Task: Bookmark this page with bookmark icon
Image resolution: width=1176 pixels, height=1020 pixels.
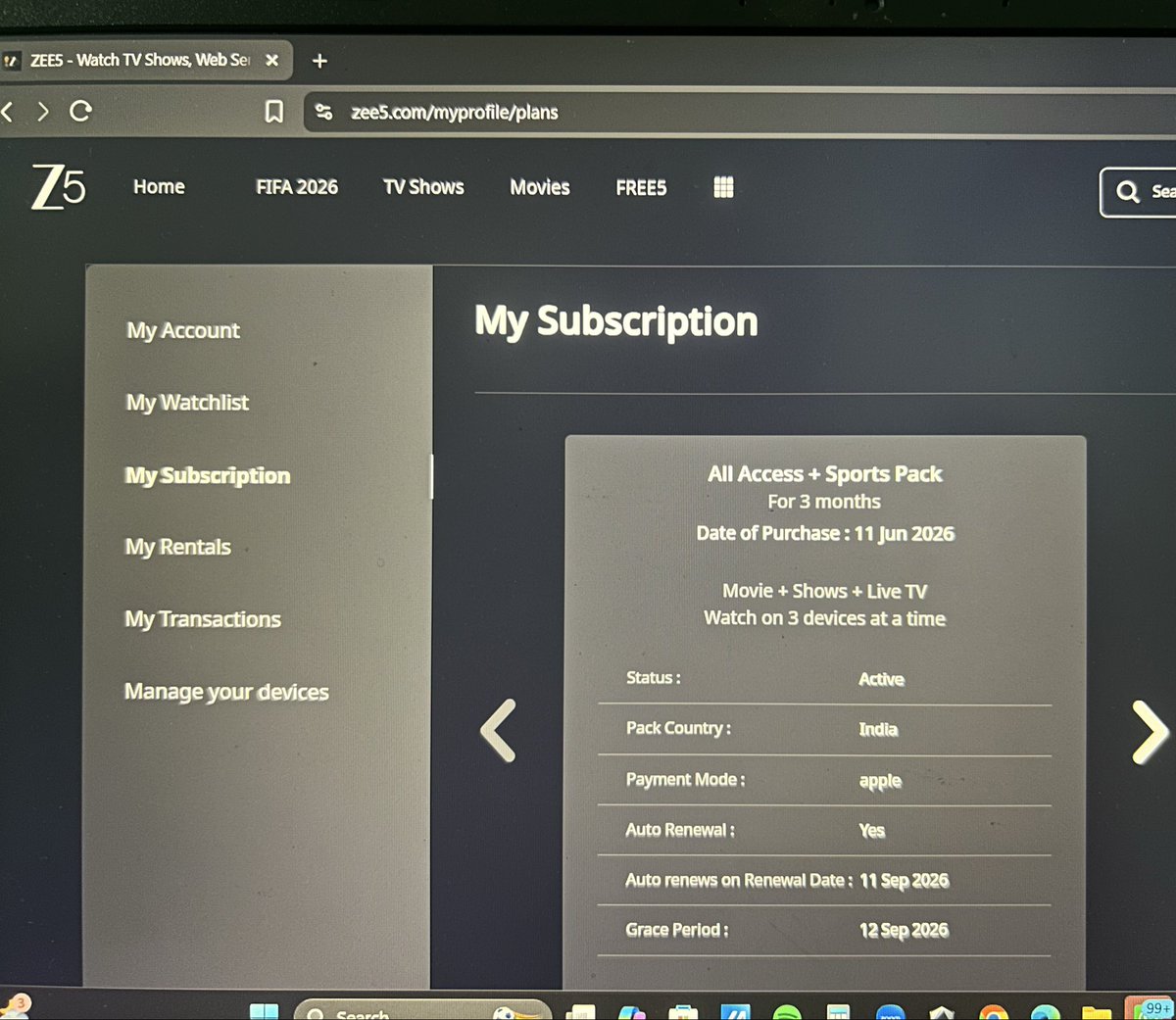Action: click(274, 112)
